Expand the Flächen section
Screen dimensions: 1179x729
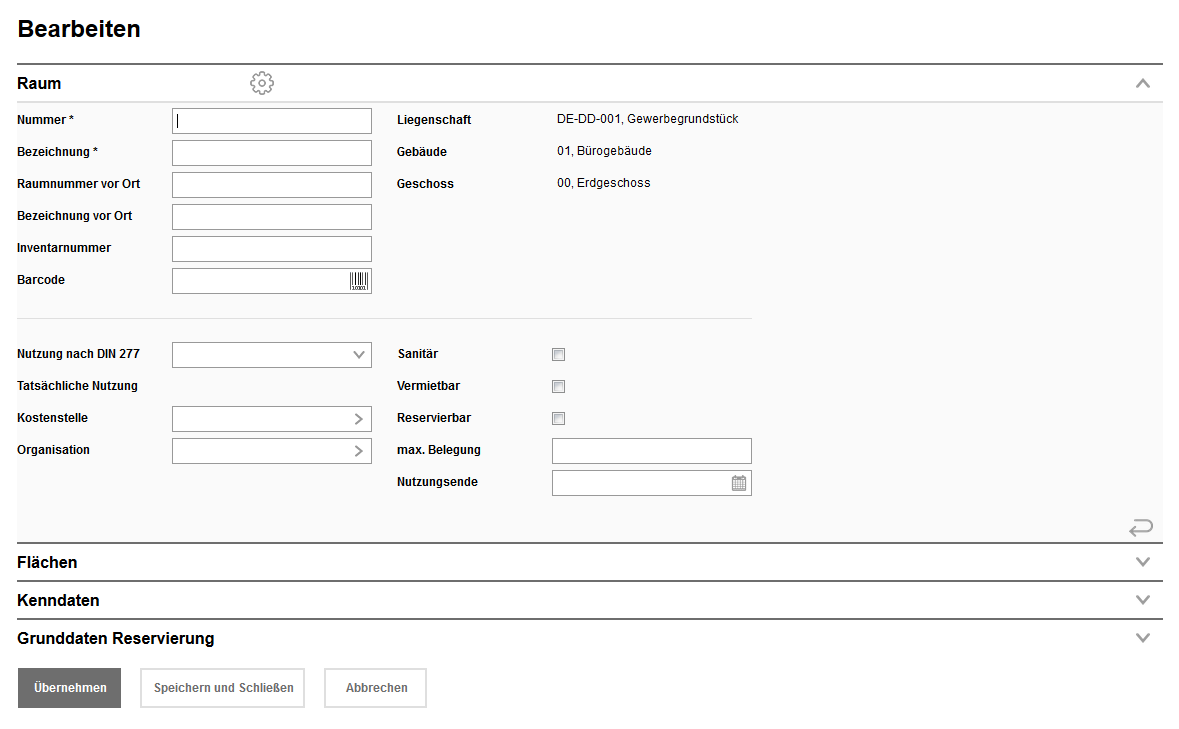[x=1143, y=562]
